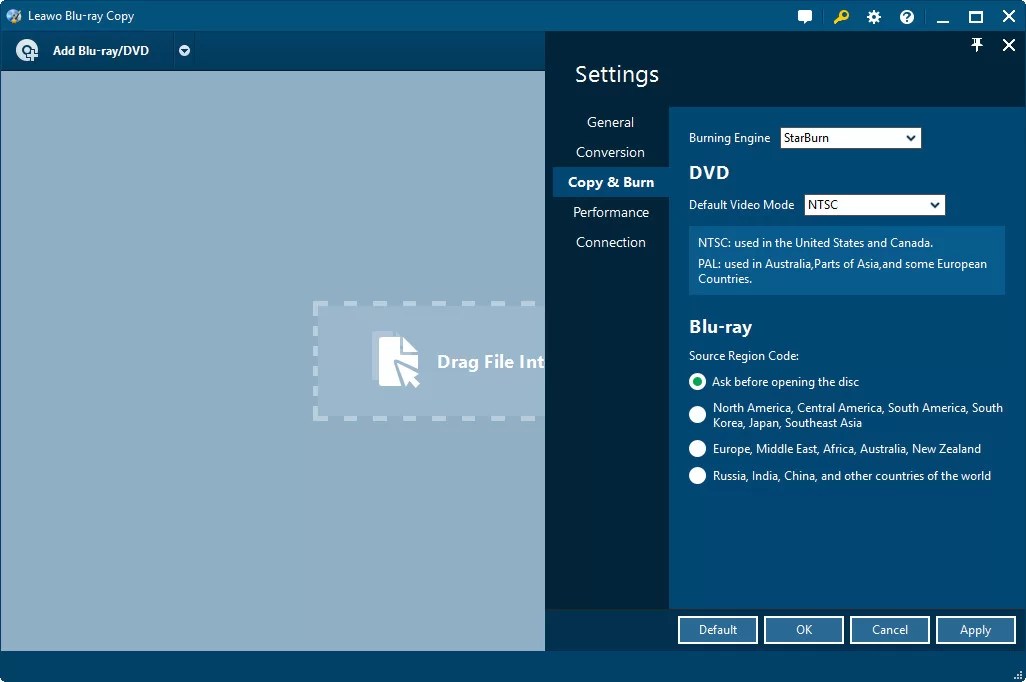Screen dimensions: 1026x682
Task: Open the Burning Engine dropdown
Action: [x=850, y=138]
